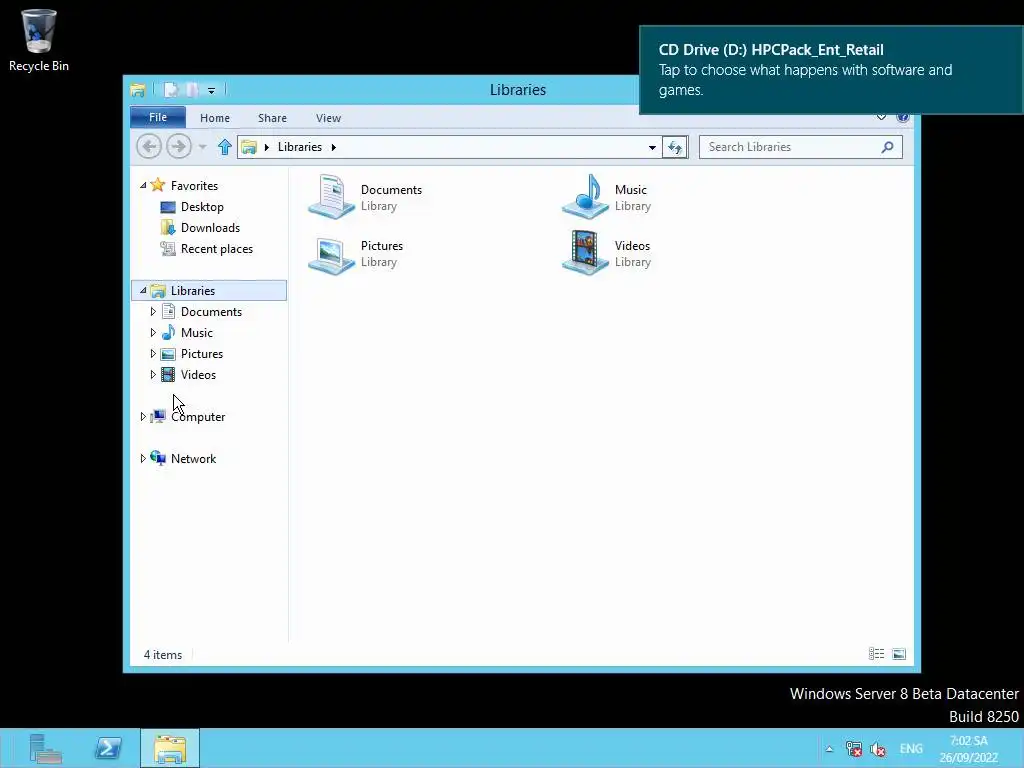Expand the Pictures node in the navigation tree
Image resolution: width=1024 pixels, height=768 pixels.
(x=153, y=353)
